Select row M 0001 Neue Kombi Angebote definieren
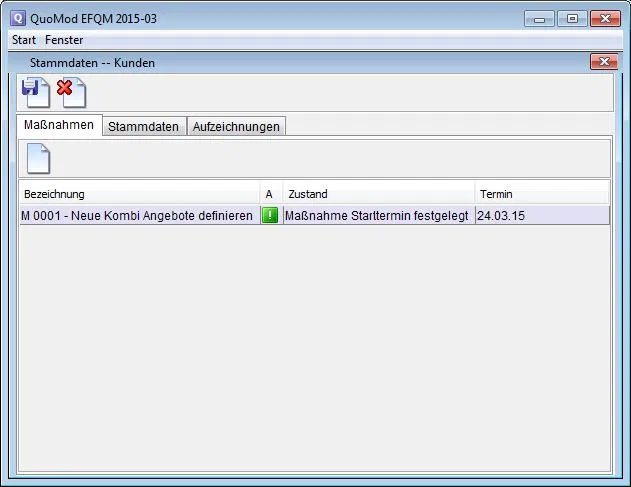The width and height of the screenshot is (631, 487). click(x=138, y=215)
